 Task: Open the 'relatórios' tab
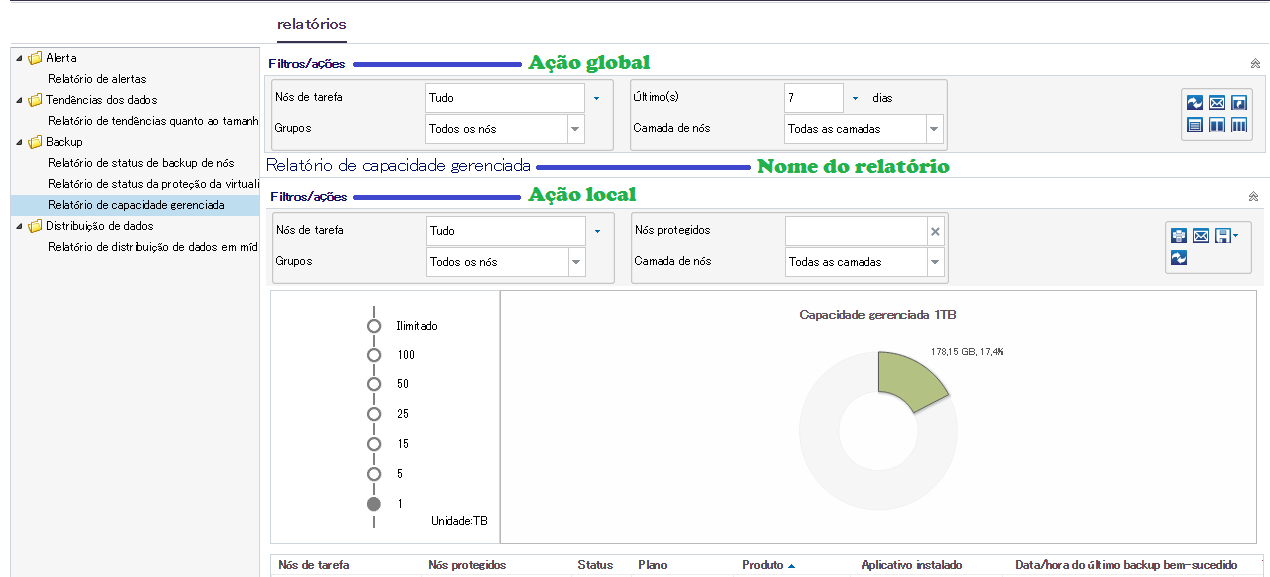[312, 23]
